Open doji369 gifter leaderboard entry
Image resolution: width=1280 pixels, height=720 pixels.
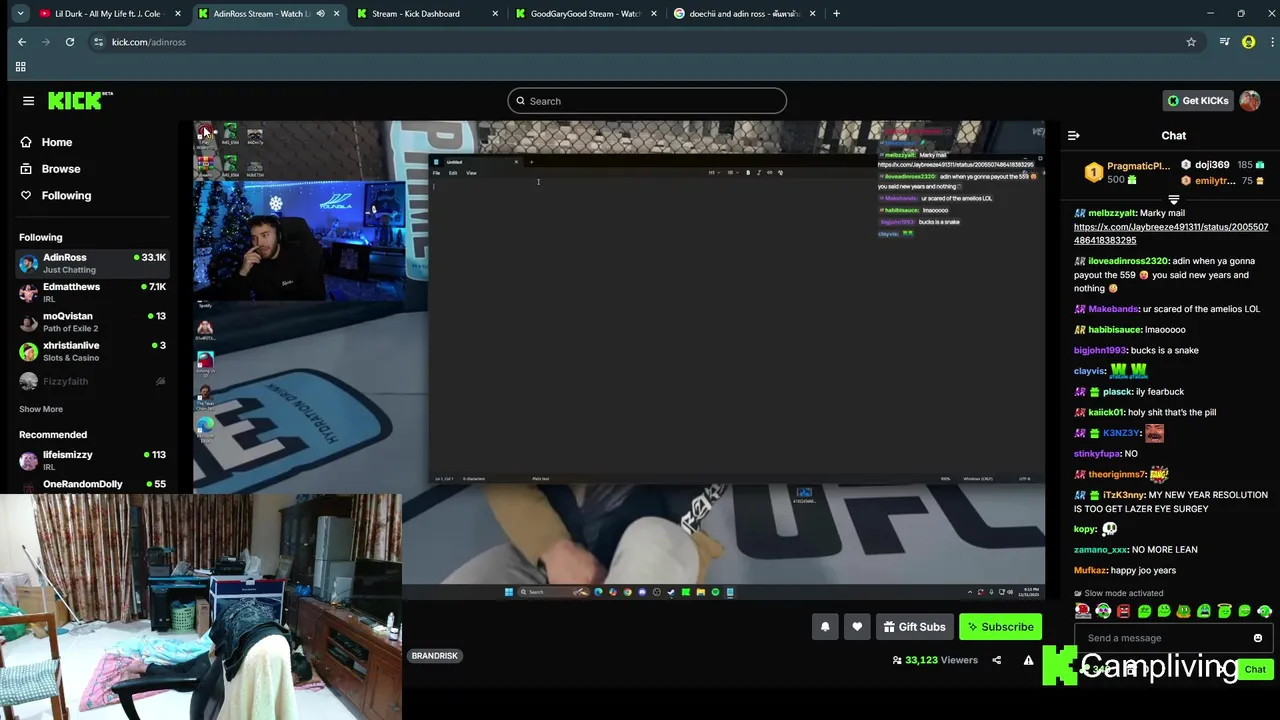(1222, 165)
